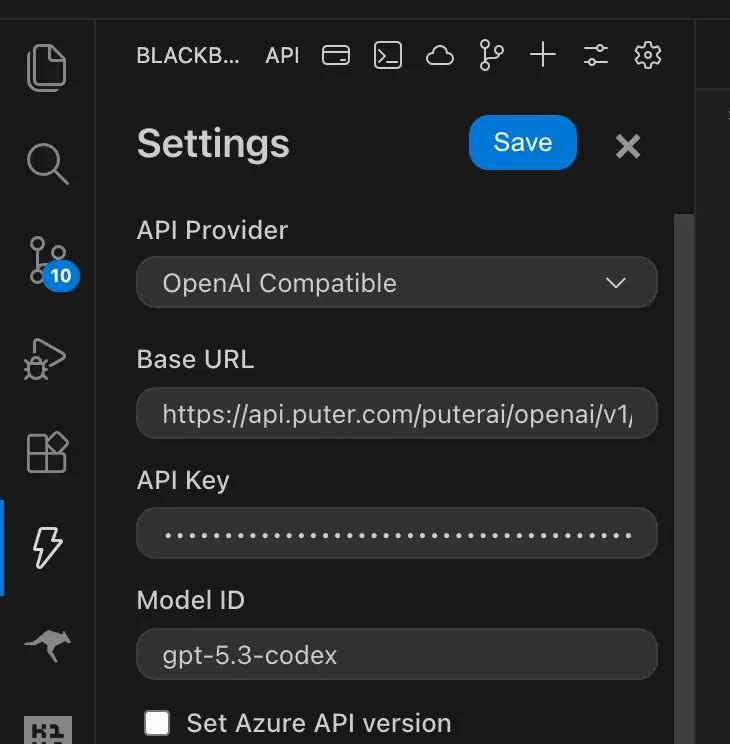Click the API Key input field
The width and height of the screenshot is (730, 744).
(x=397, y=533)
